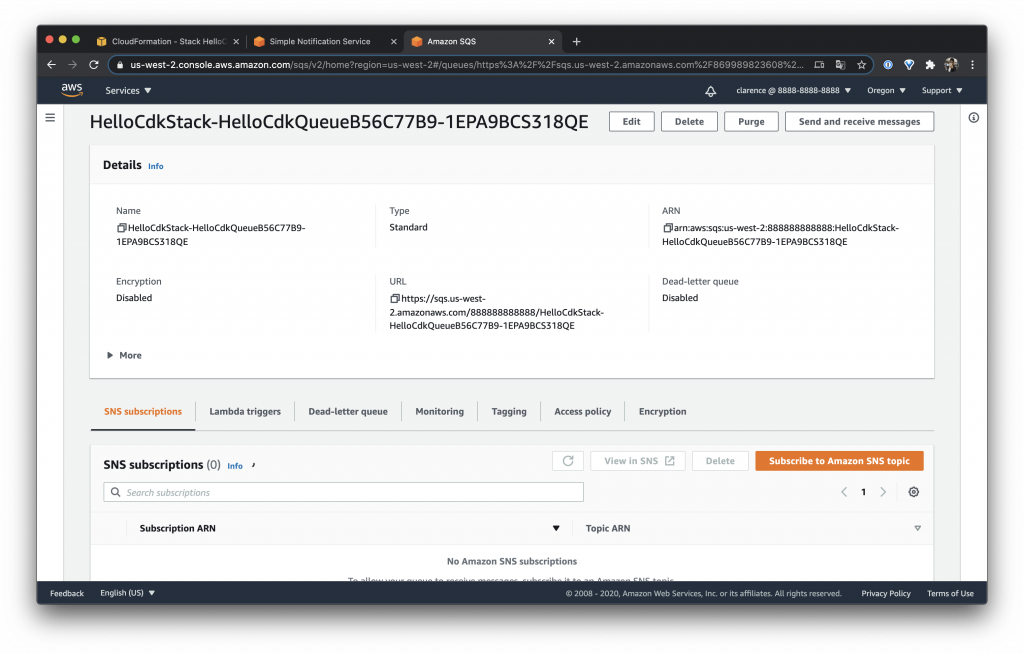Open a new browser tab
Screen dimensions: 1024x653
pyautogui.click(x=576, y=41)
